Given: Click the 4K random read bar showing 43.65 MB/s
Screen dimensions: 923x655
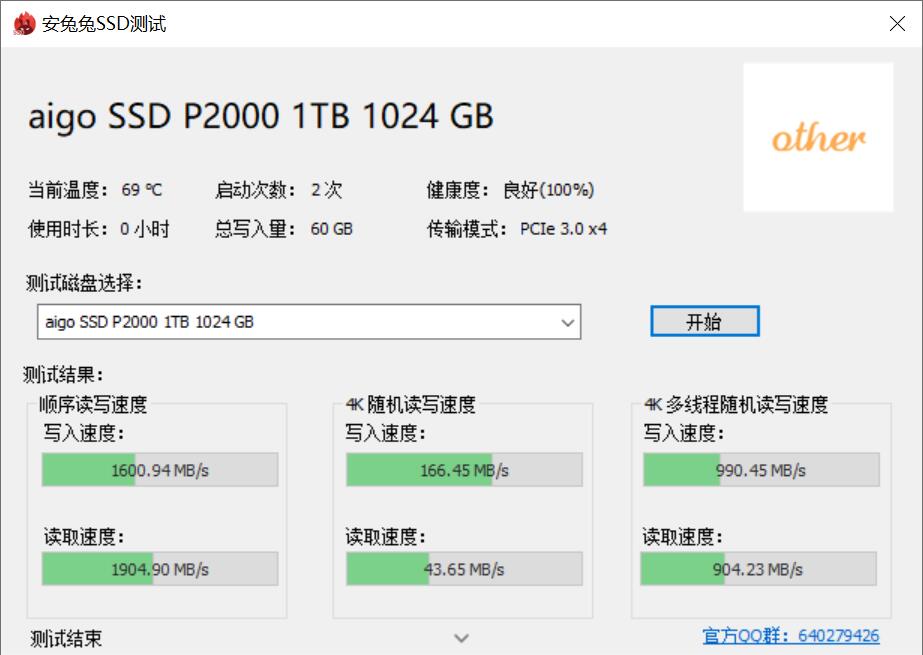Looking at the screenshot, I should [463, 568].
